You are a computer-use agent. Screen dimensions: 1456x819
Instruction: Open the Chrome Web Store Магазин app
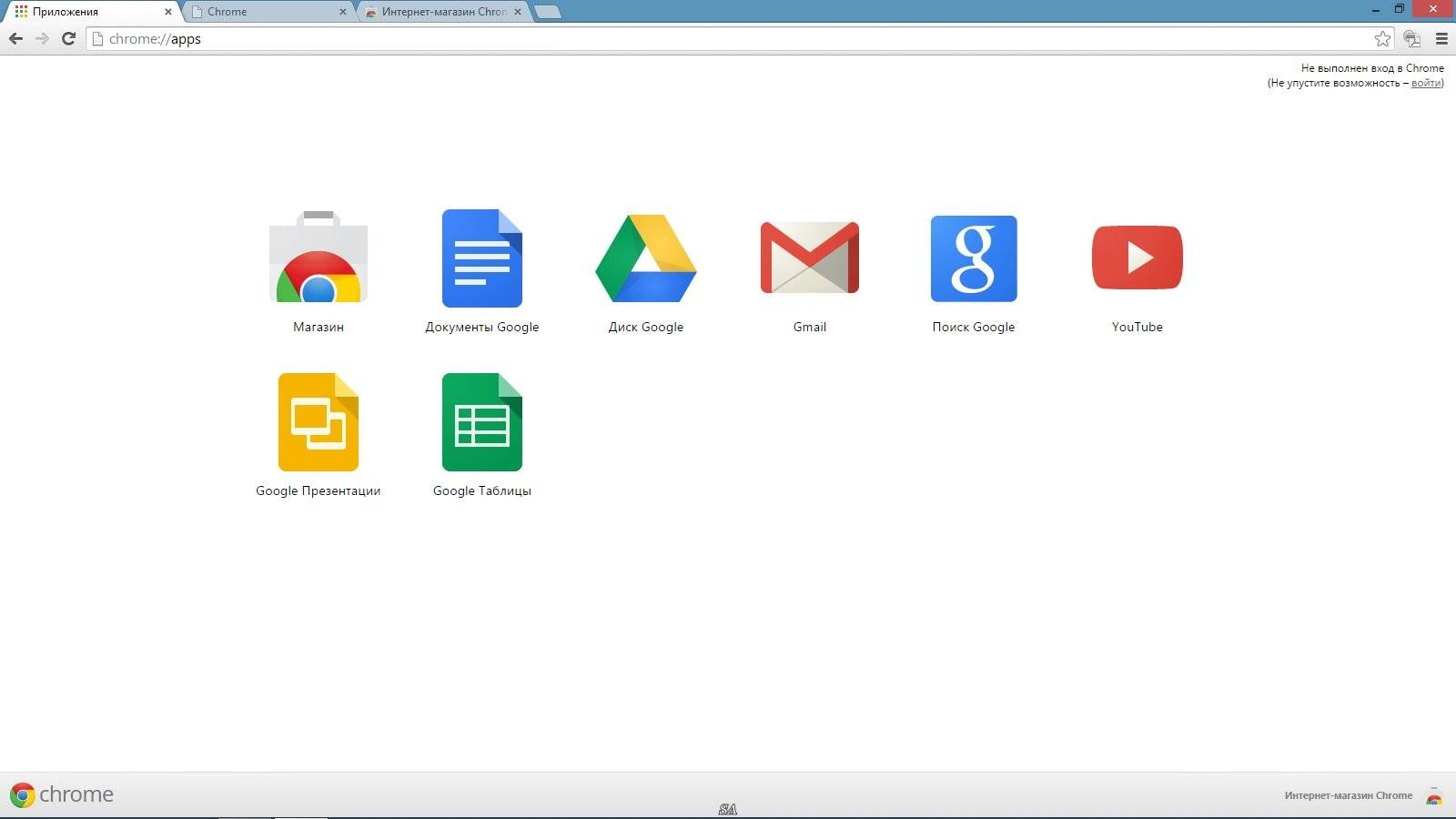pyautogui.click(x=318, y=258)
